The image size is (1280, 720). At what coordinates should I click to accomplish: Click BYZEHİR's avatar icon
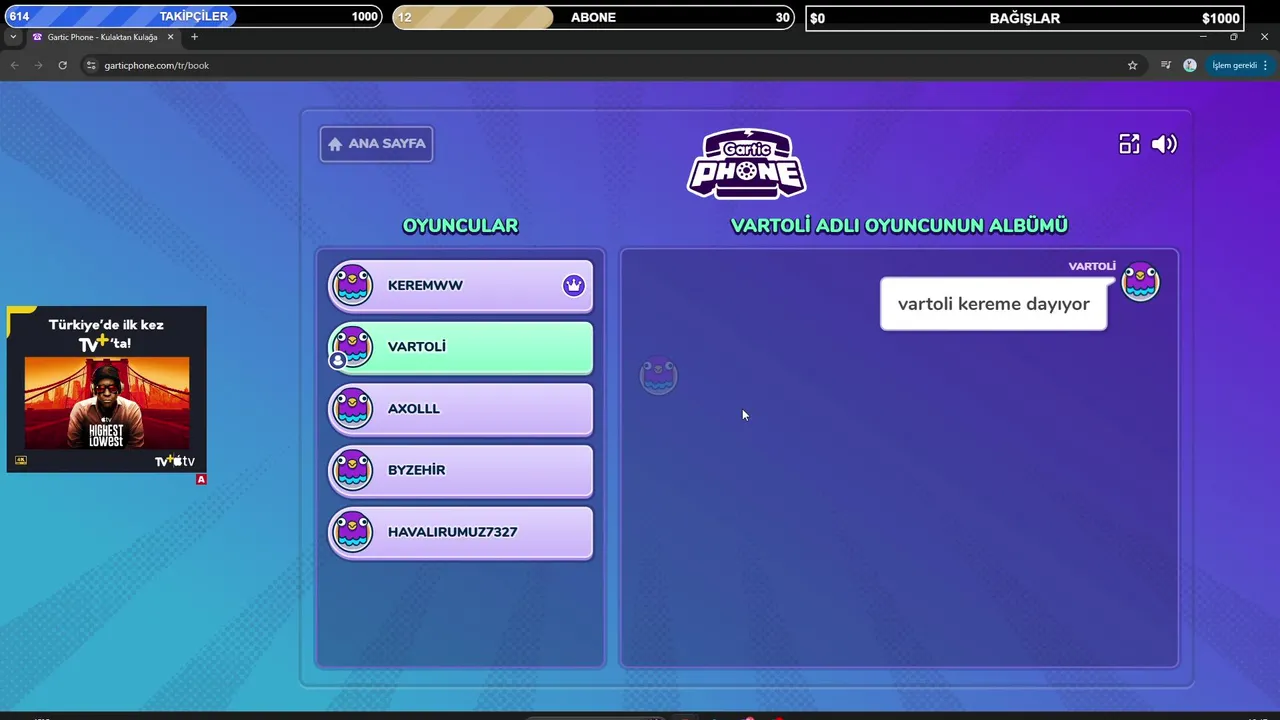pyautogui.click(x=352, y=470)
